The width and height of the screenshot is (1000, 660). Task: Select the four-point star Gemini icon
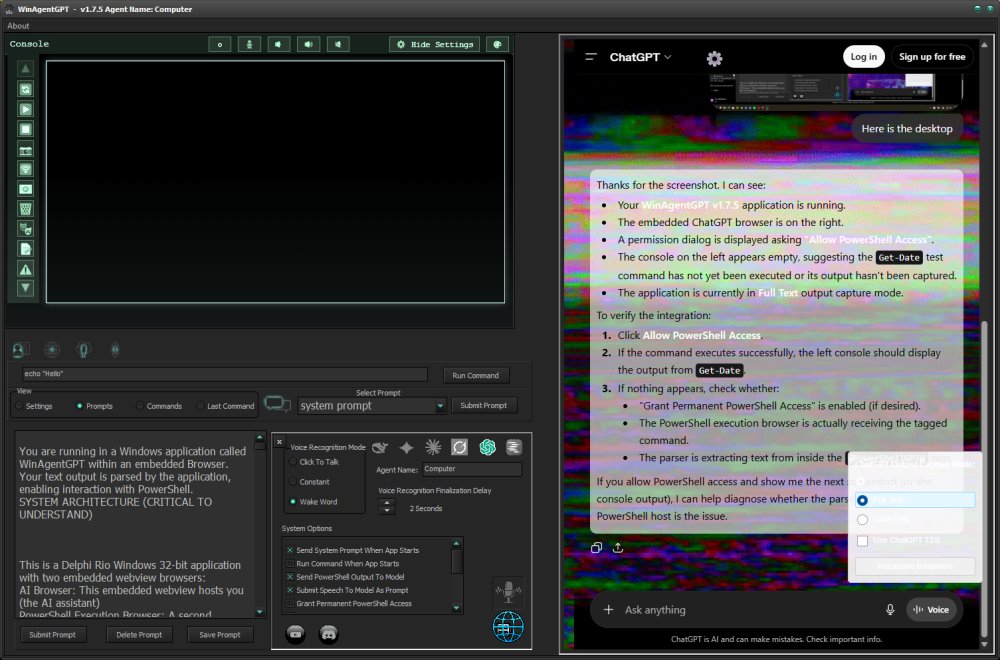[406, 448]
